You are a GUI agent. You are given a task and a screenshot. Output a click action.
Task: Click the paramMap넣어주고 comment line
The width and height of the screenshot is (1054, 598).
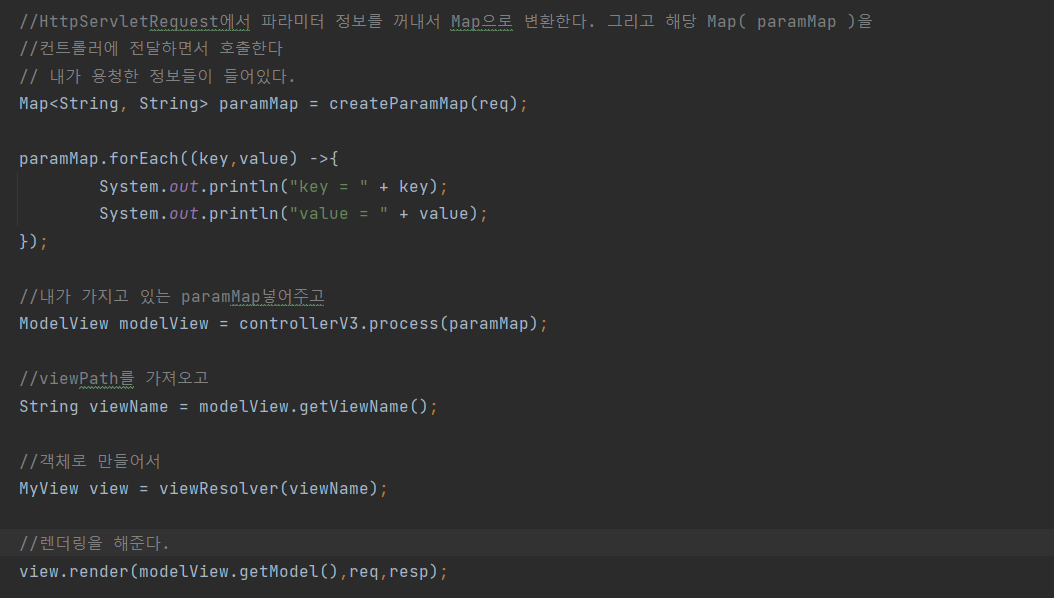(172, 296)
